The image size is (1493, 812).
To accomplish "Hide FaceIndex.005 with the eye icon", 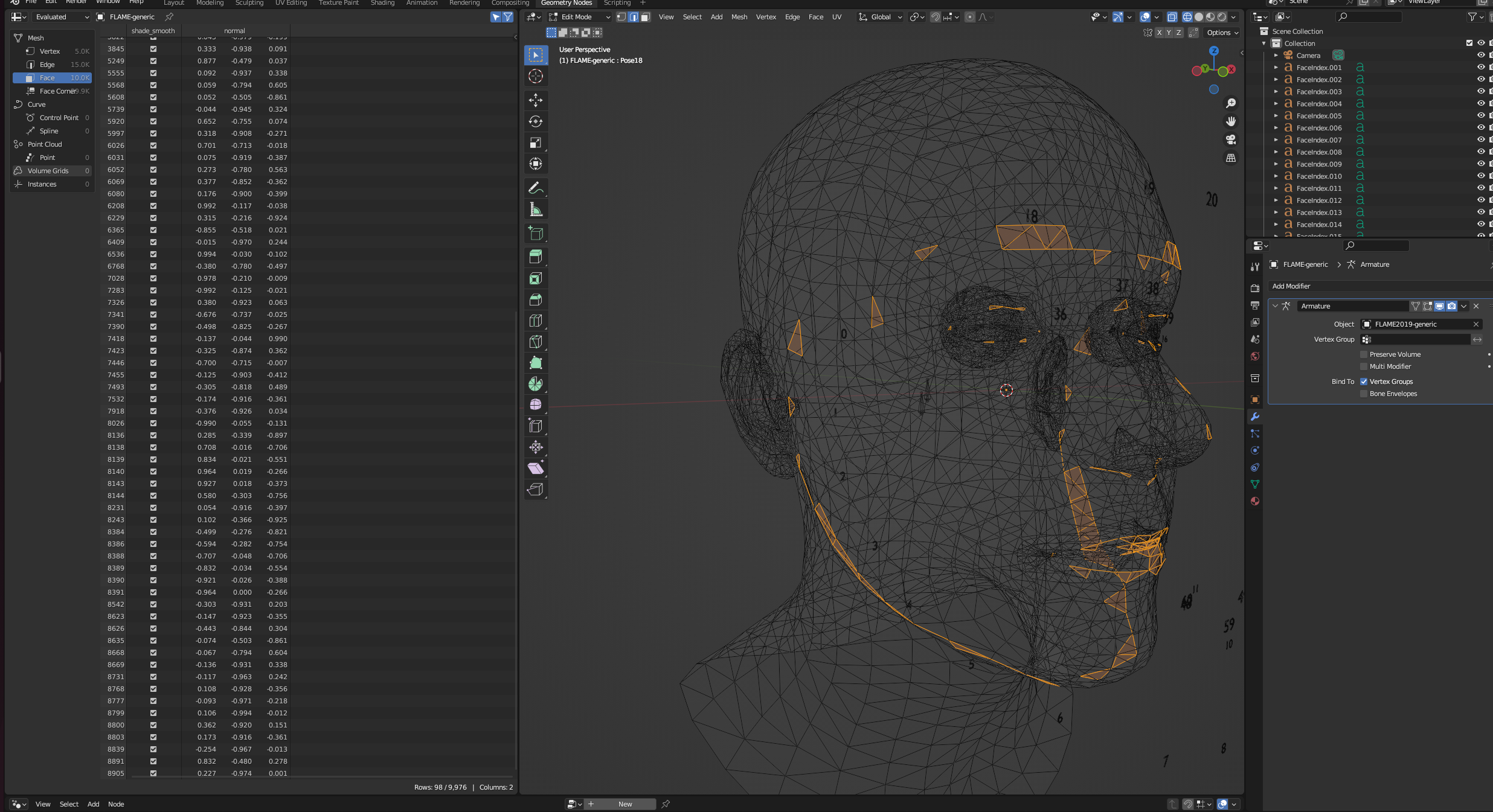I will point(1481,116).
